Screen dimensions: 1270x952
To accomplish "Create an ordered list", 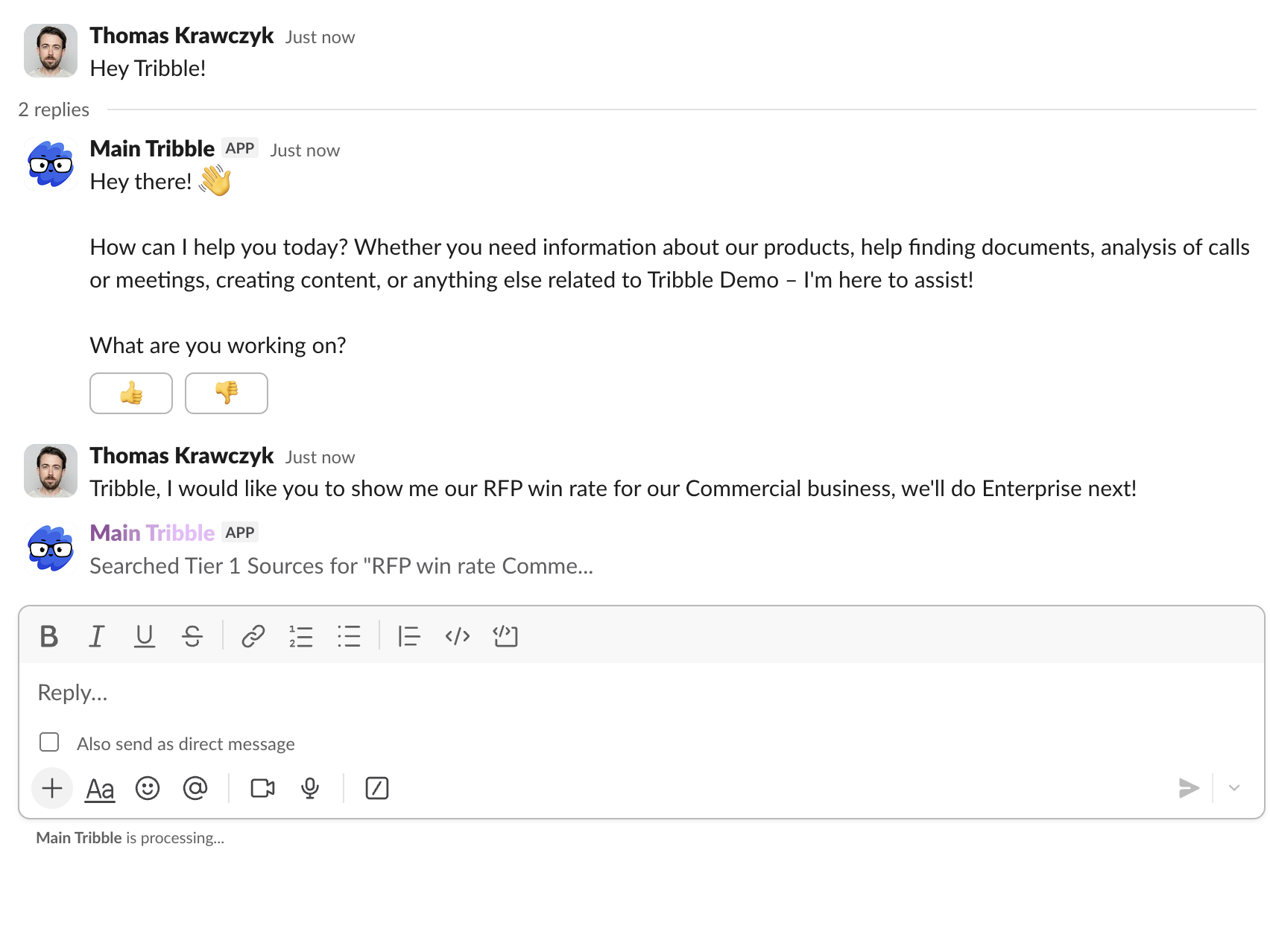I will [x=301, y=636].
